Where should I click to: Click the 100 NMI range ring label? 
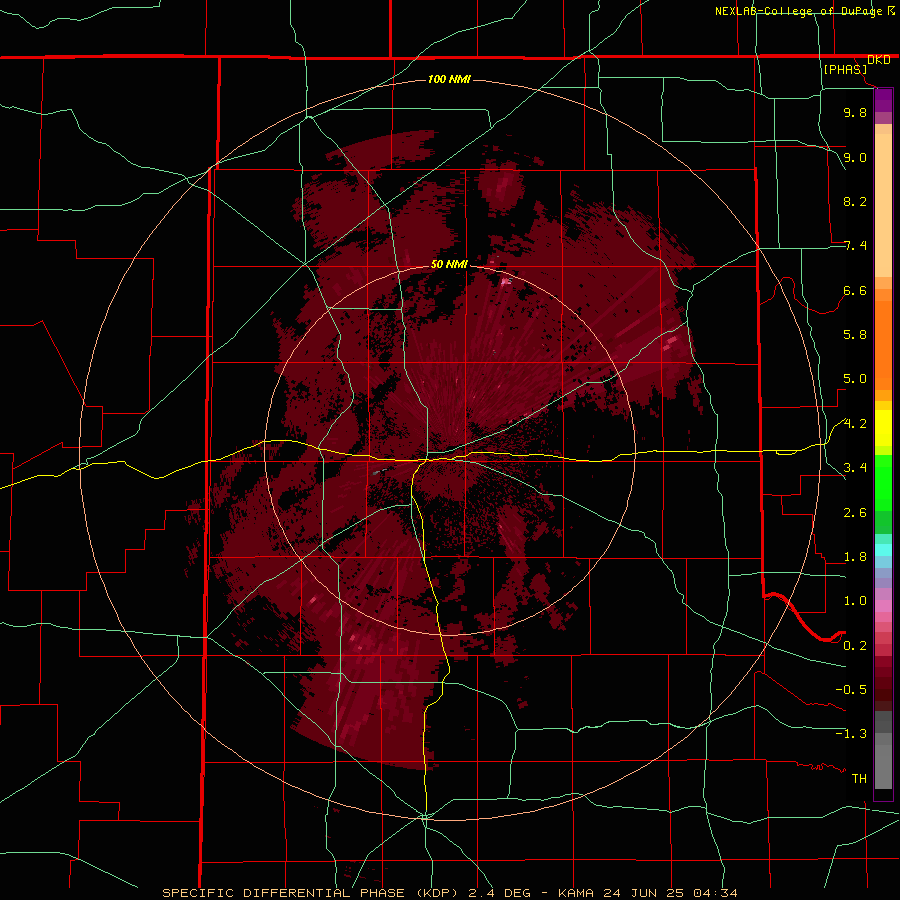click(449, 79)
